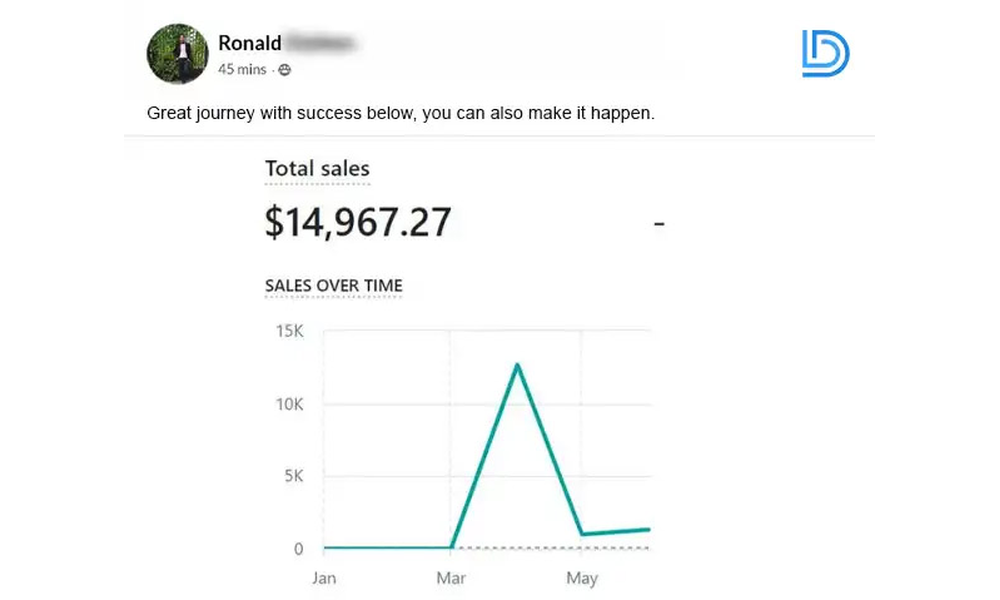
Task: Click the privacy globe icon beside the timestamp
Action: (284, 70)
